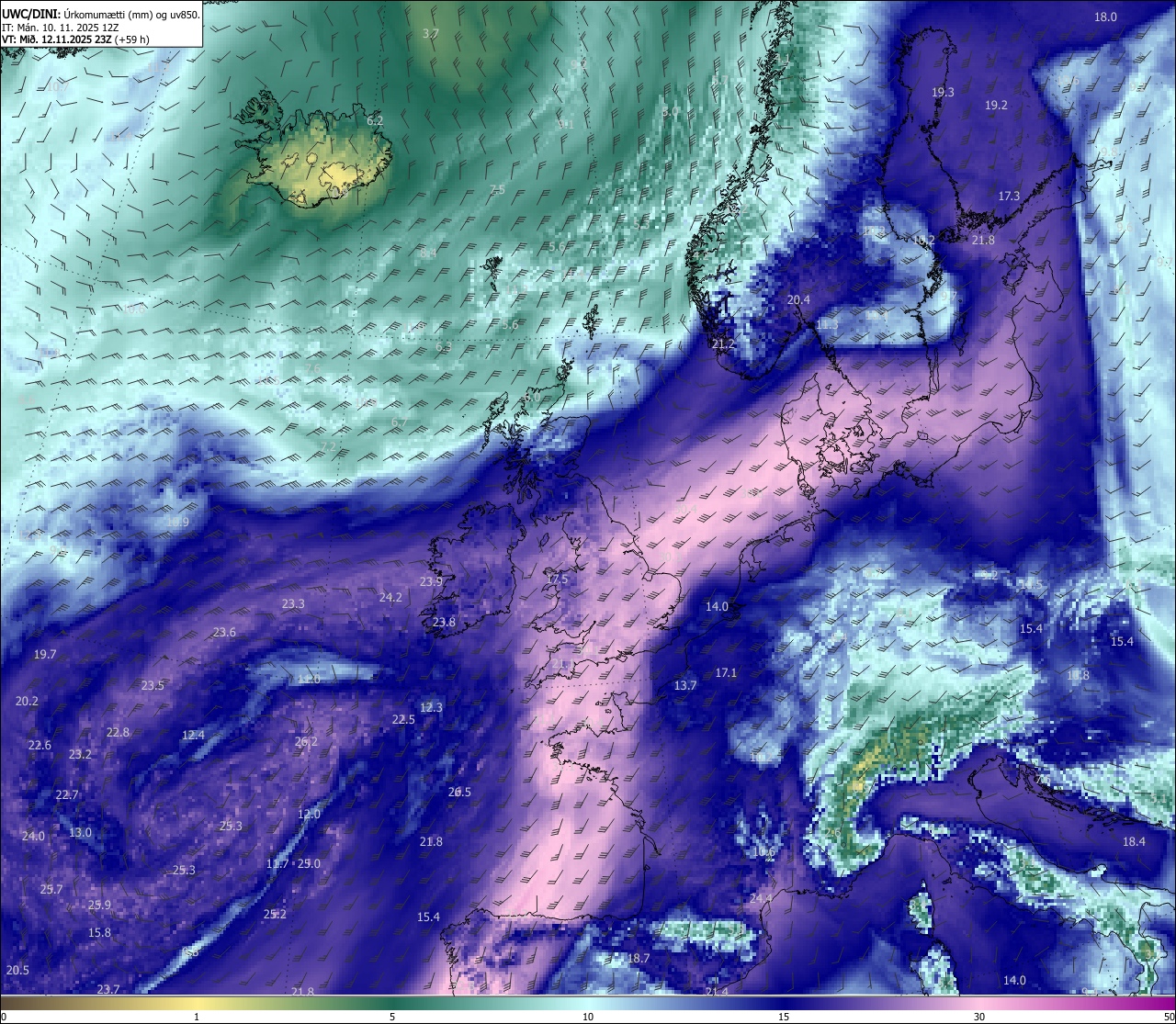Click the 25.7 value label

coord(51,889)
